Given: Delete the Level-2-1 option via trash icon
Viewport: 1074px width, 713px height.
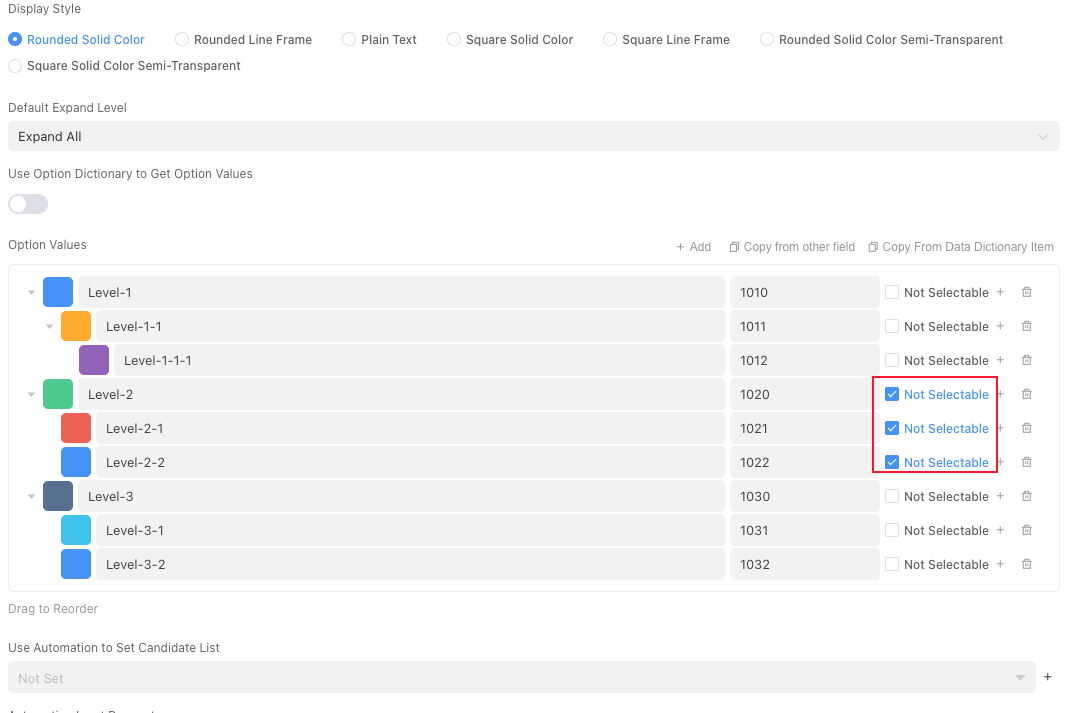Looking at the screenshot, I should coord(1026,428).
